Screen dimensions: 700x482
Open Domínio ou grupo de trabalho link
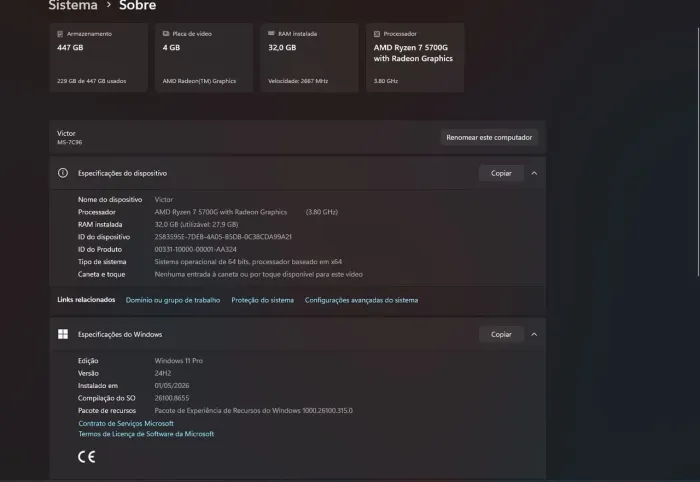(173, 300)
